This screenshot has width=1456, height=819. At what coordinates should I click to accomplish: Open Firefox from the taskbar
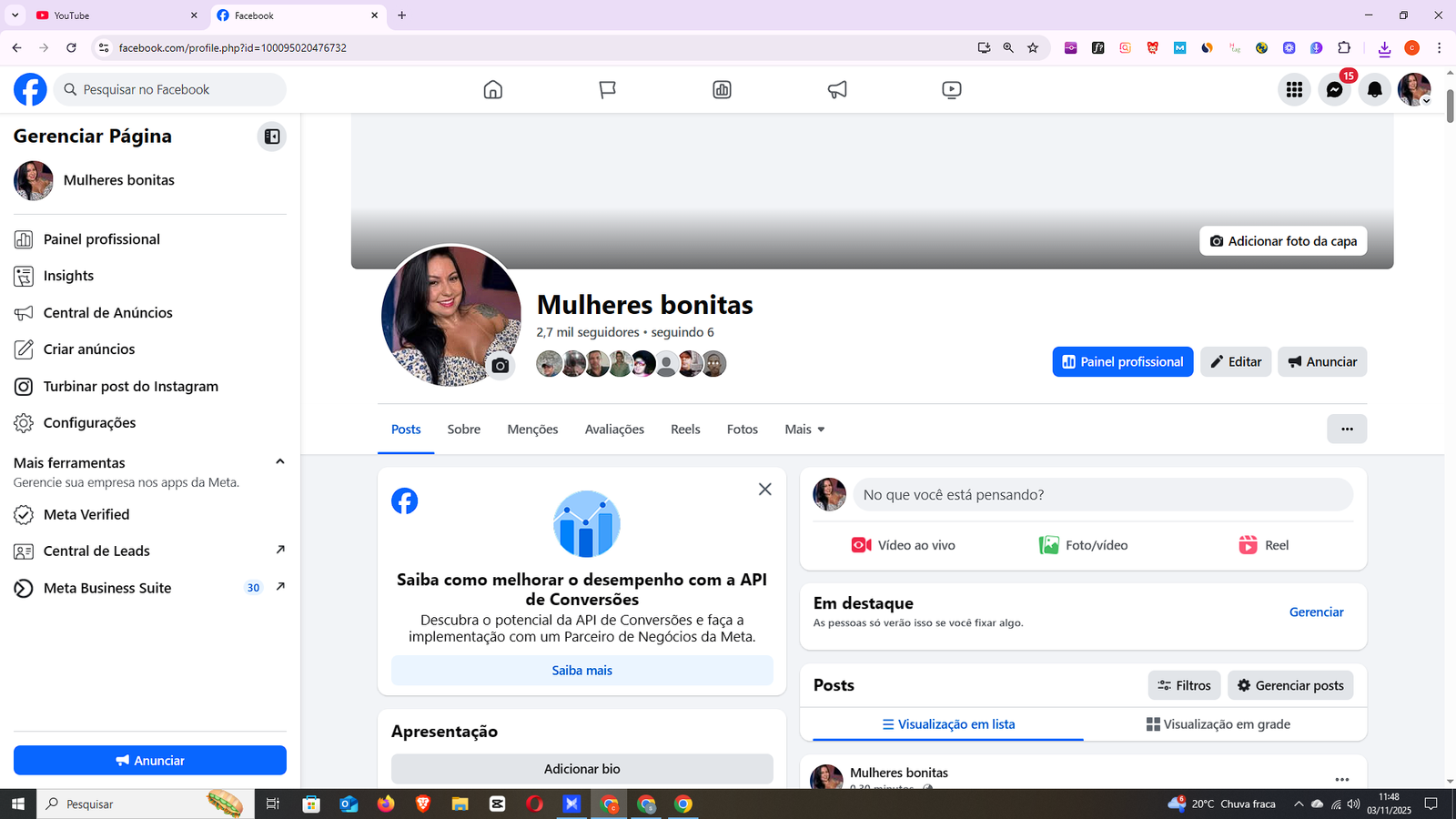pyautogui.click(x=386, y=804)
